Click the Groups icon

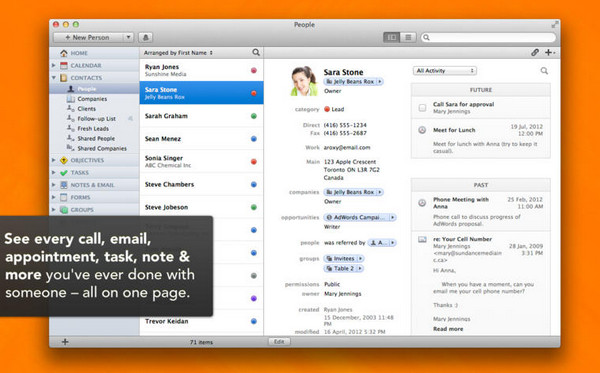click(64, 210)
